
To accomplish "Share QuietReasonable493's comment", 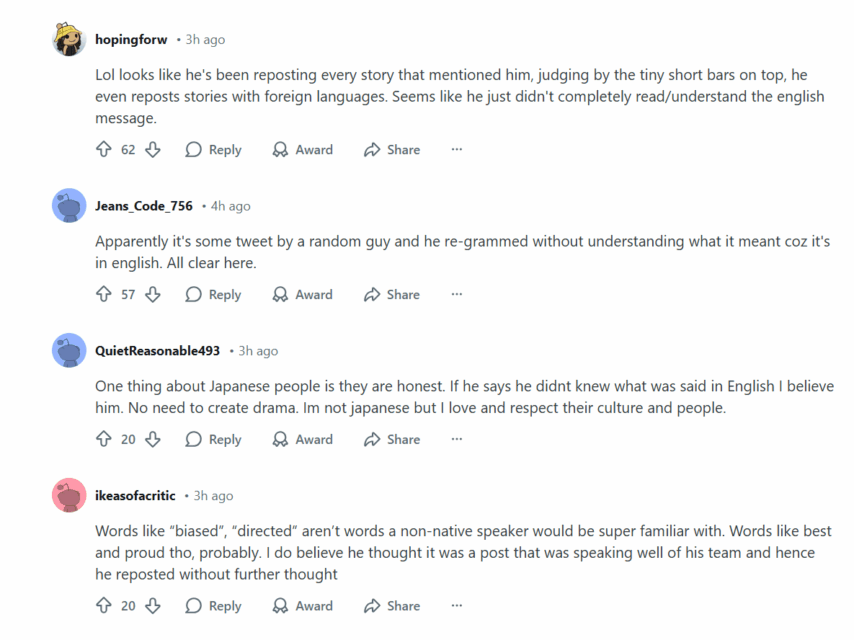I will pos(392,440).
